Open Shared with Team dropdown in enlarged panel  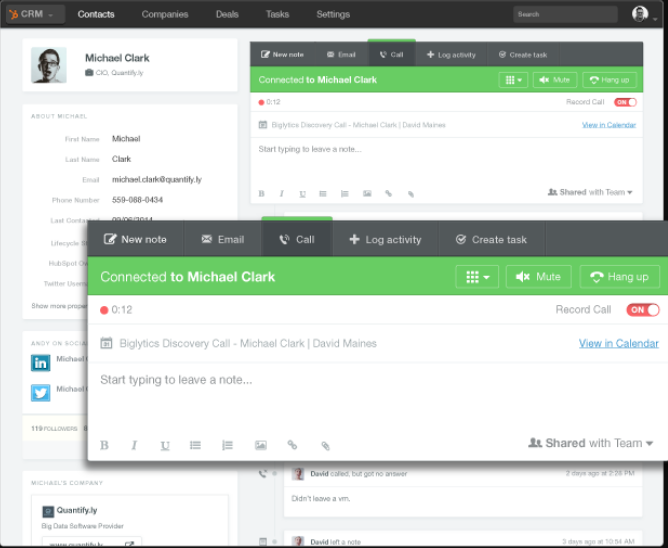pyautogui.click(x=590, y=443)
